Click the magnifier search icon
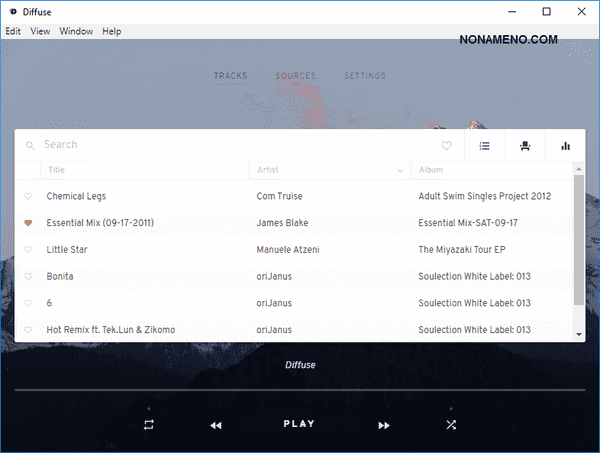Viewport: 600px width, 453px height. pos(30,146)
